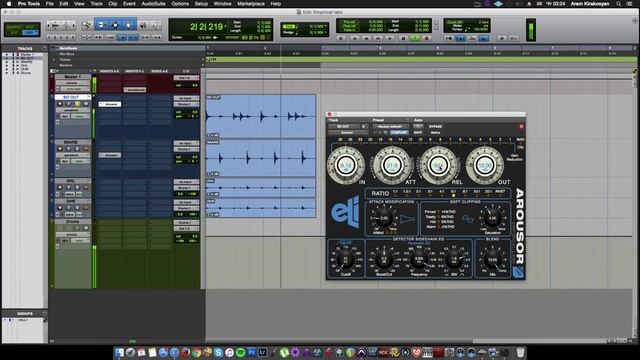640x360 pixels.
Task: Click the Master 1 track name
Action: [x=72, y=77]
